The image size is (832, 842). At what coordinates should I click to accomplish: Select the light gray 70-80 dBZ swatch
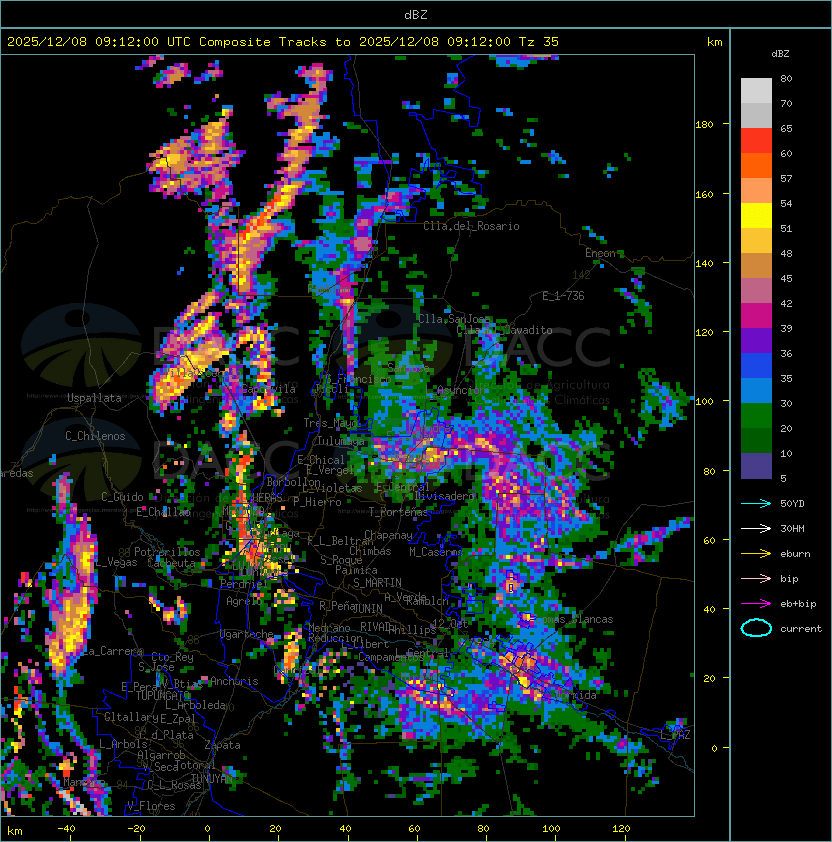(x=756, y=91)
